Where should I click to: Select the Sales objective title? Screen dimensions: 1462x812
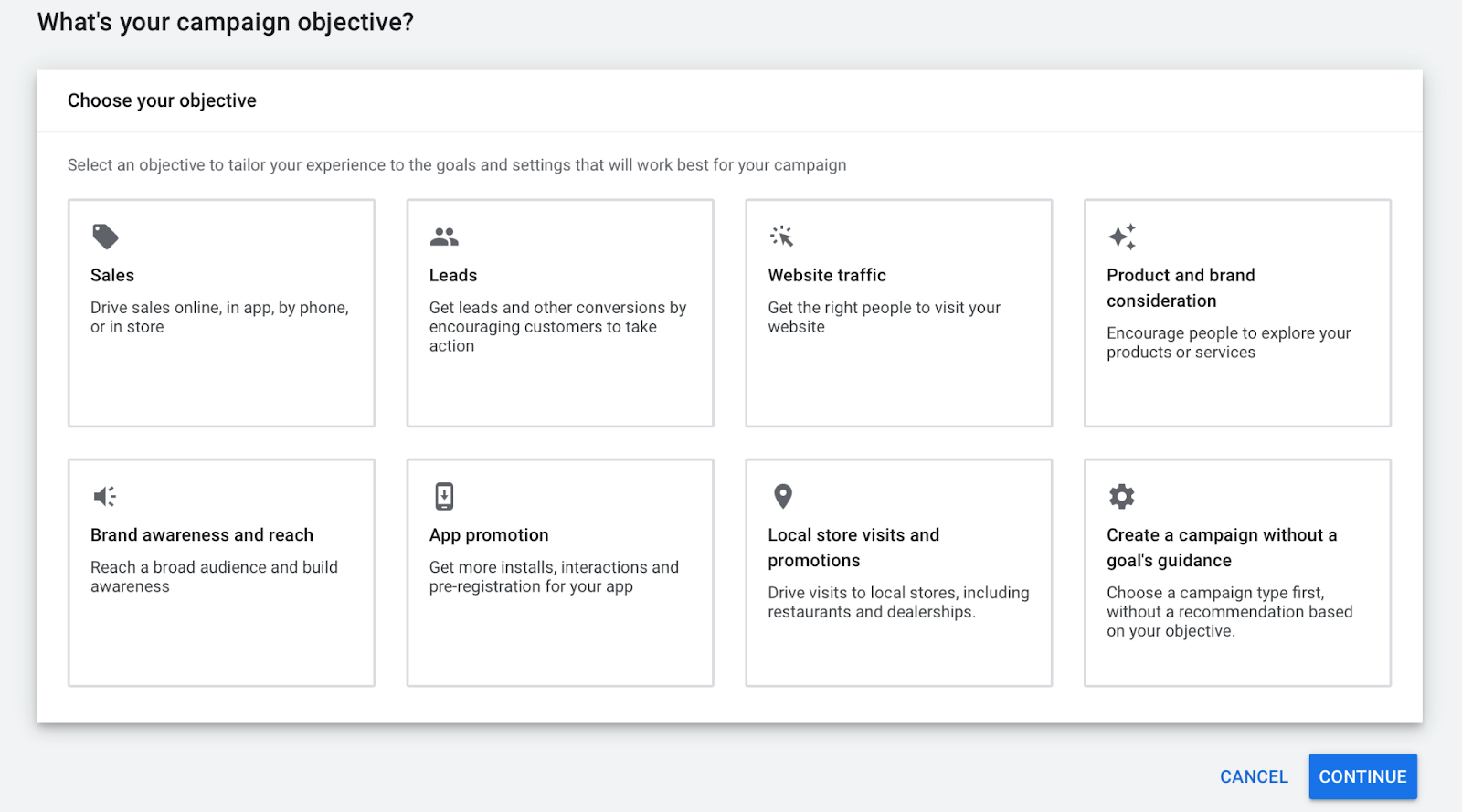coord(112,275)
